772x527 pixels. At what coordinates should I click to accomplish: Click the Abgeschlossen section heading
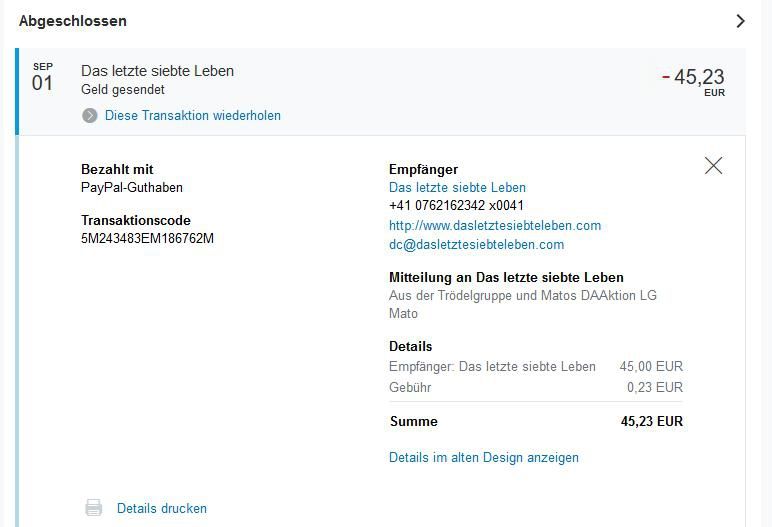73,21
